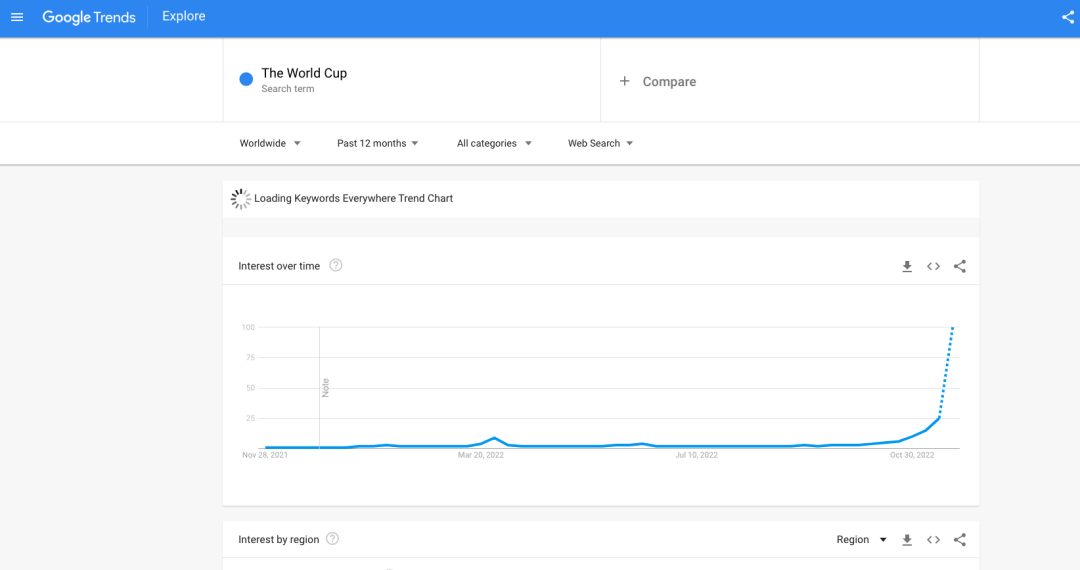Download the Interest by region data

click(907, 540)
